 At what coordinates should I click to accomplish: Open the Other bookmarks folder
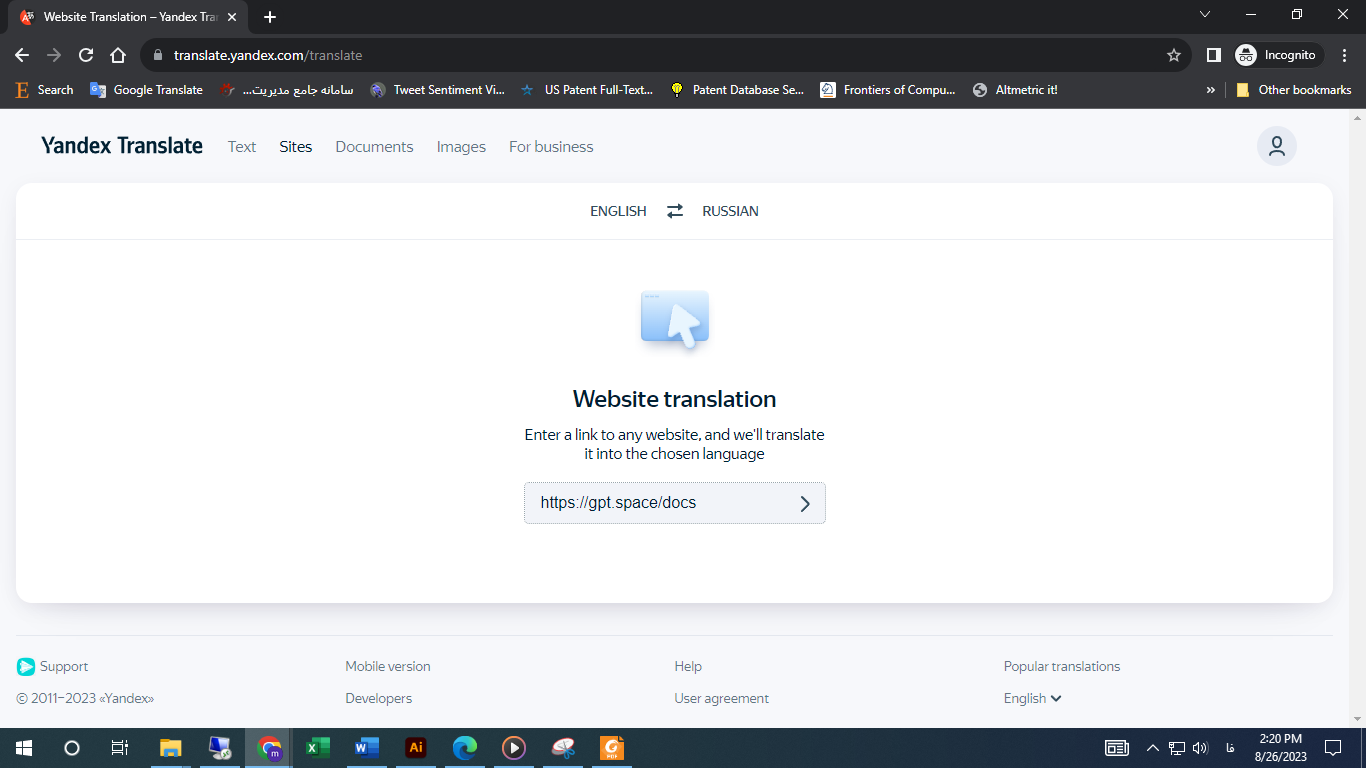[1293, 90]
